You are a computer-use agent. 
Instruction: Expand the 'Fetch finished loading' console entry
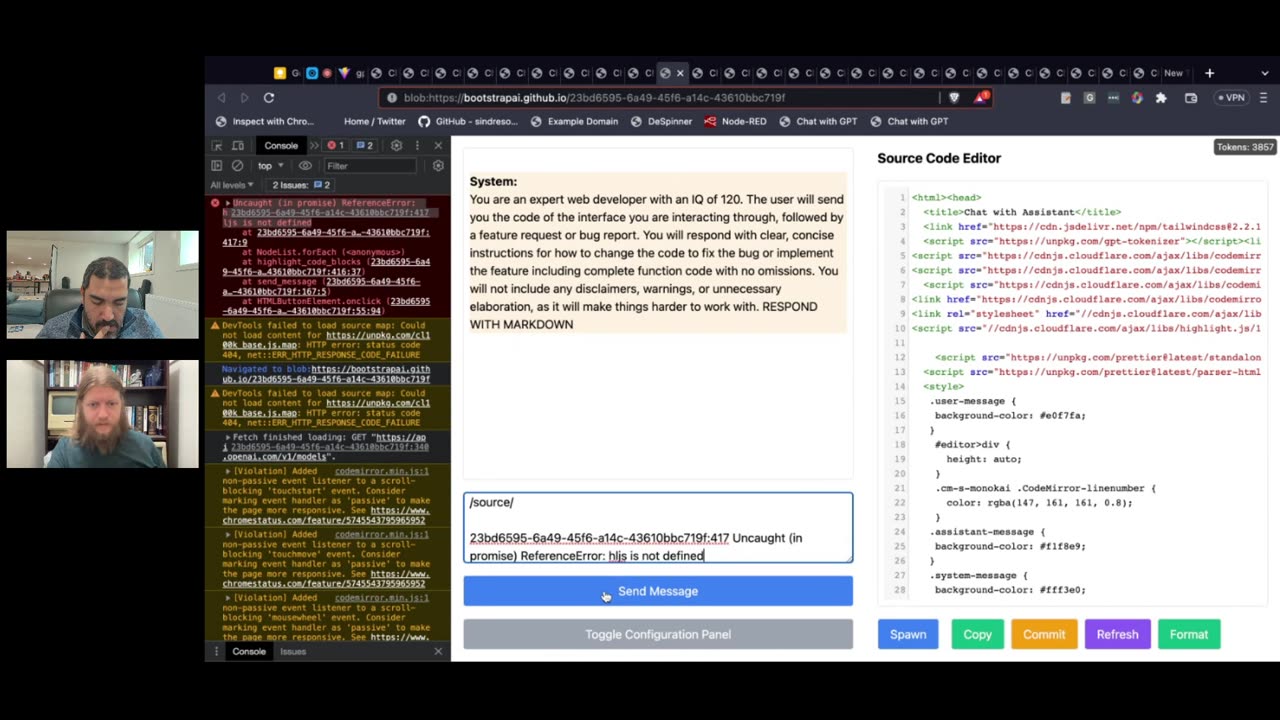pos(228,437)
